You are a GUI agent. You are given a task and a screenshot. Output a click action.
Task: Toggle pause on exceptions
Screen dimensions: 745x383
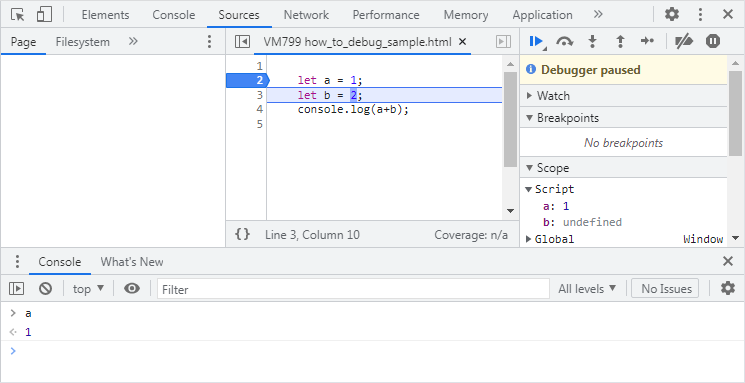(713, 41)
